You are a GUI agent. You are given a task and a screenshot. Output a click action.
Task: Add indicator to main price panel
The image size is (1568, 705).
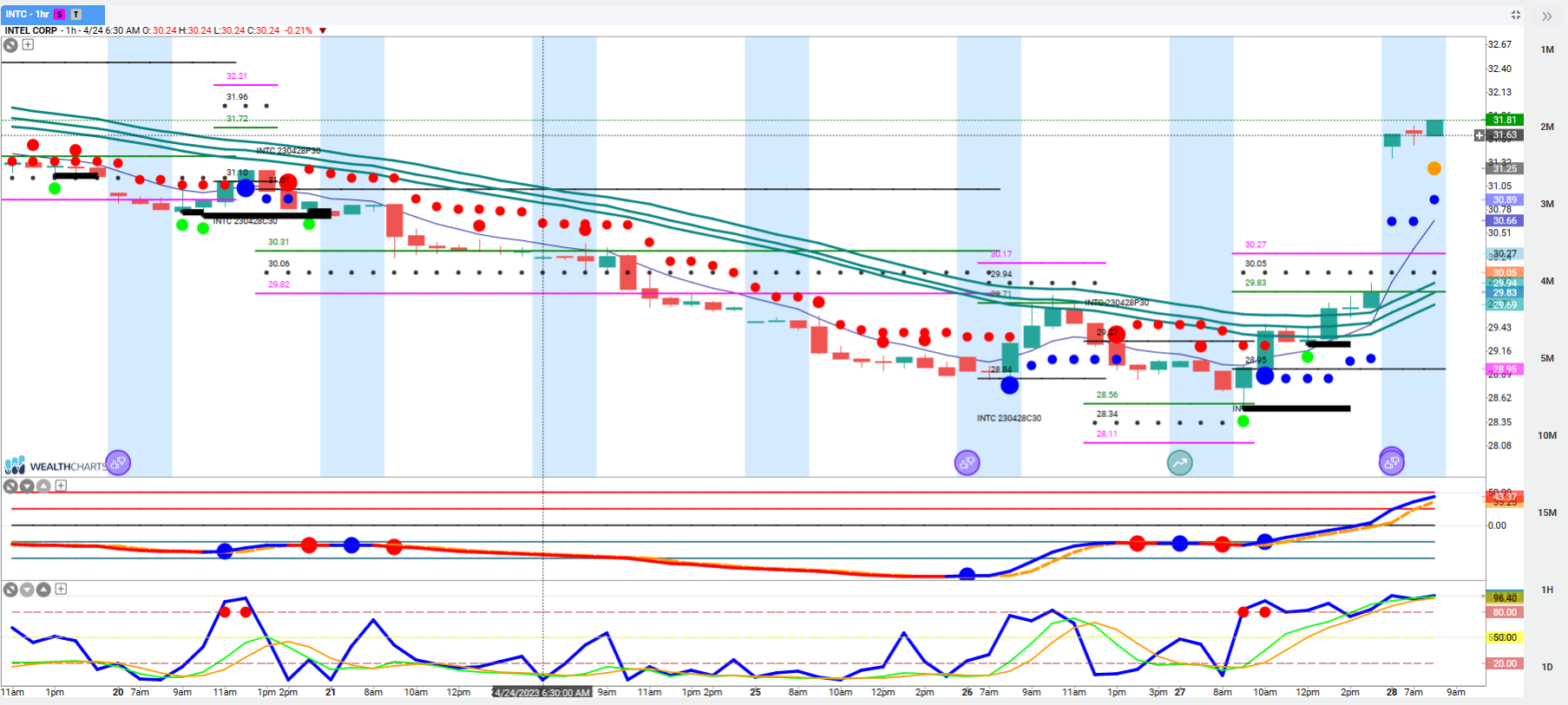(x=28, y=45)
